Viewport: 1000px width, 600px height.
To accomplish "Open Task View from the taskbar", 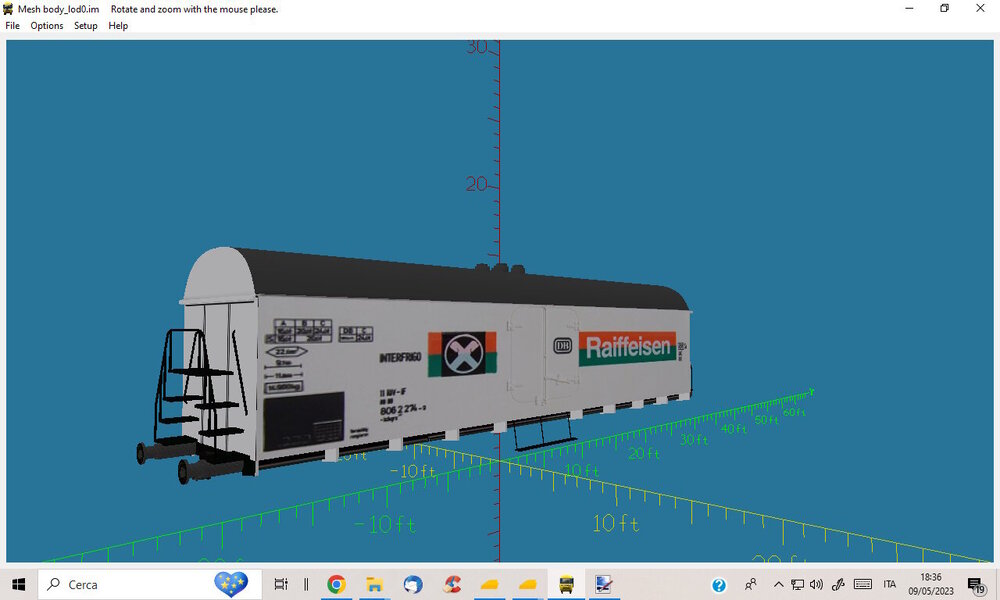I will 281,584.
